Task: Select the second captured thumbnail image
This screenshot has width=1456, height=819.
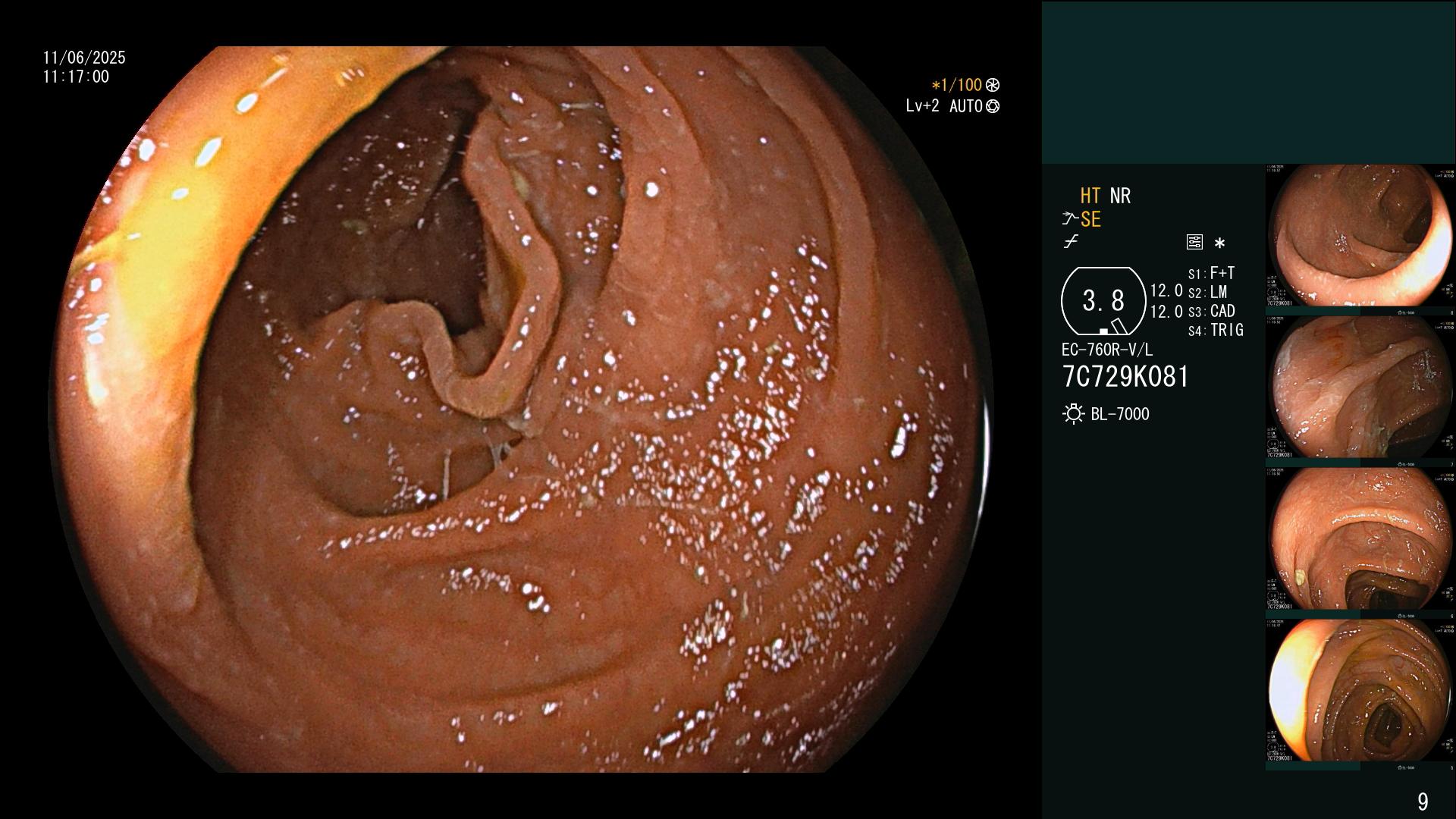Action: [1360, 388]
